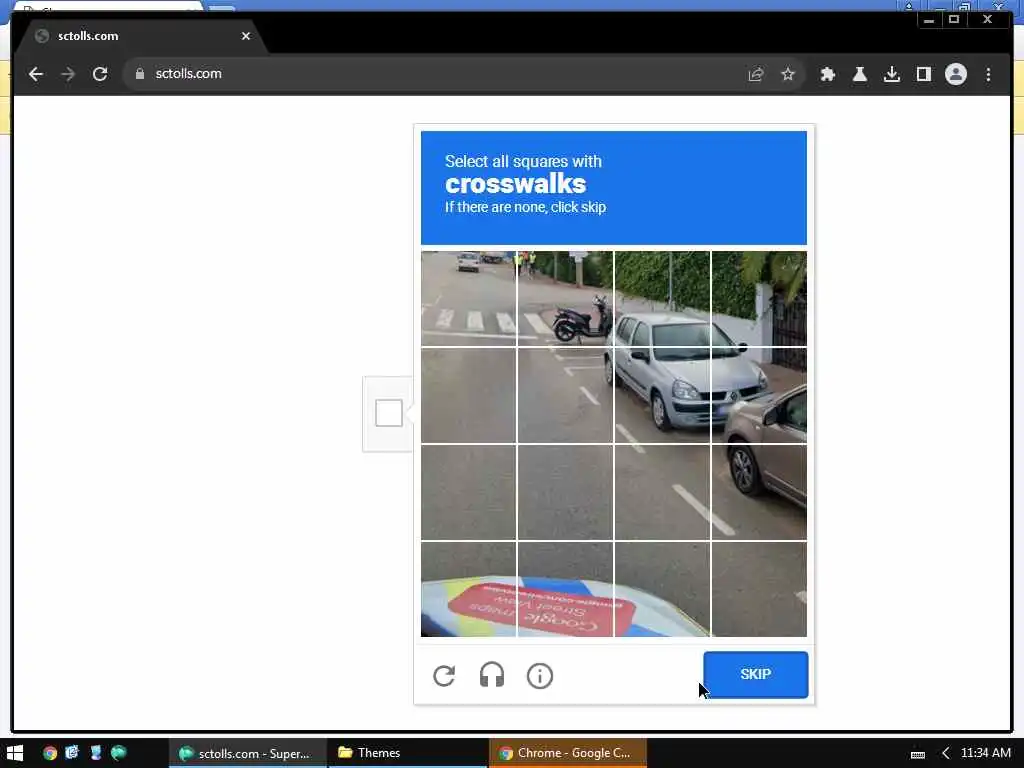Switch to the sctolls.com taskbar window

(248, 753)
